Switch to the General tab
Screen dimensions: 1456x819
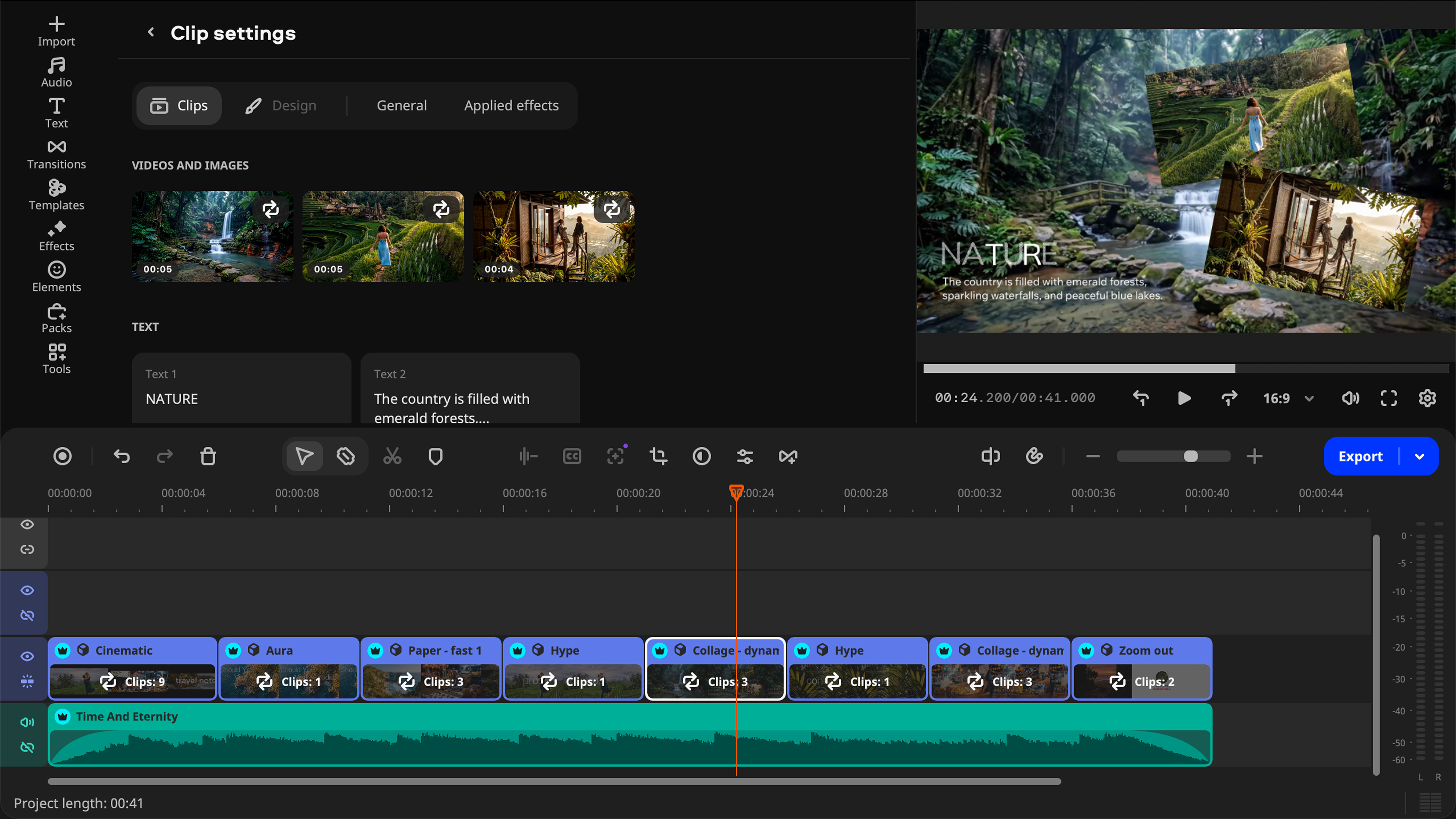[401, 106]
